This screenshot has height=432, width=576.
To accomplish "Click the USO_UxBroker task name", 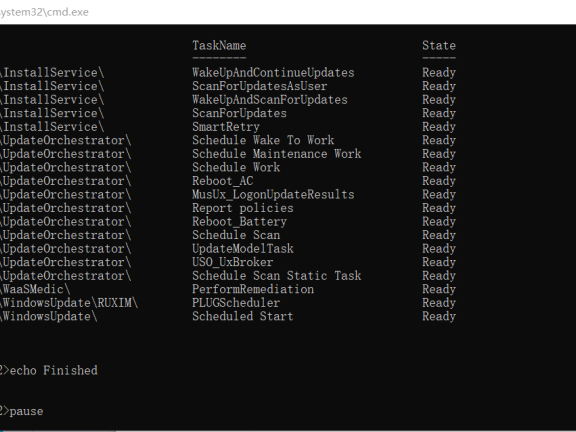I will coord(233,262).
